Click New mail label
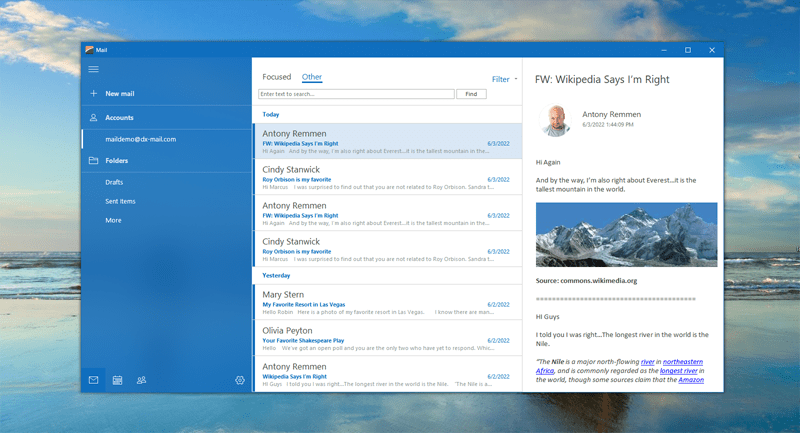800x433 pixels. 120,93
